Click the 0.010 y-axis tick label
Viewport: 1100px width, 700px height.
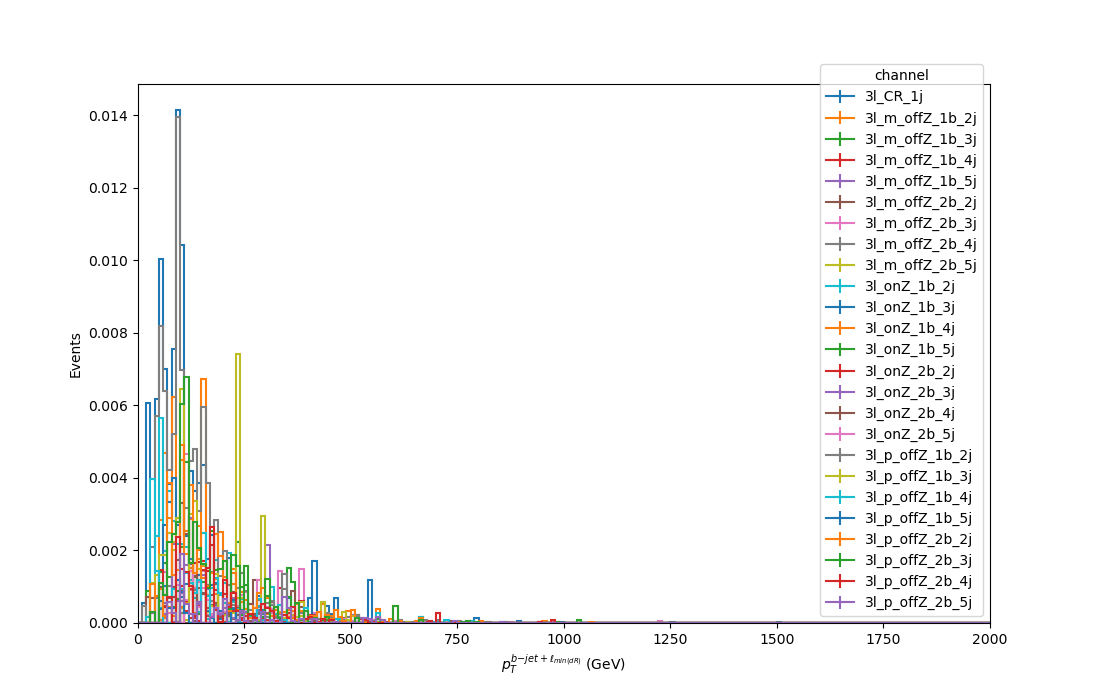click(109, 261)
